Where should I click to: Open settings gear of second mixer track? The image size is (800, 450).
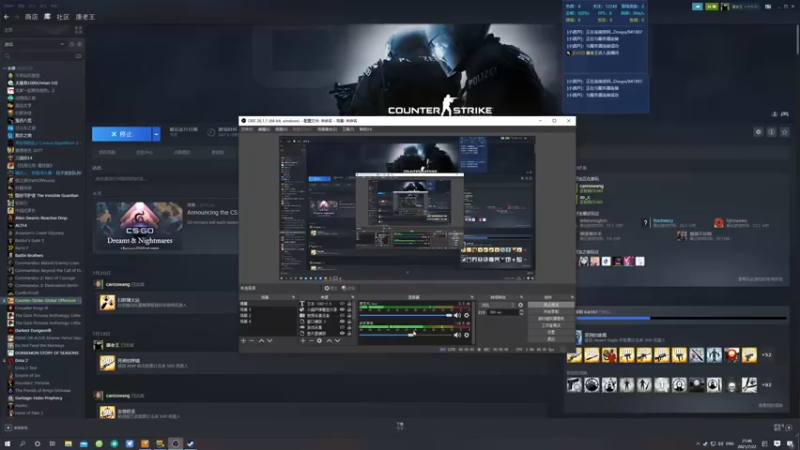(466, 335)
